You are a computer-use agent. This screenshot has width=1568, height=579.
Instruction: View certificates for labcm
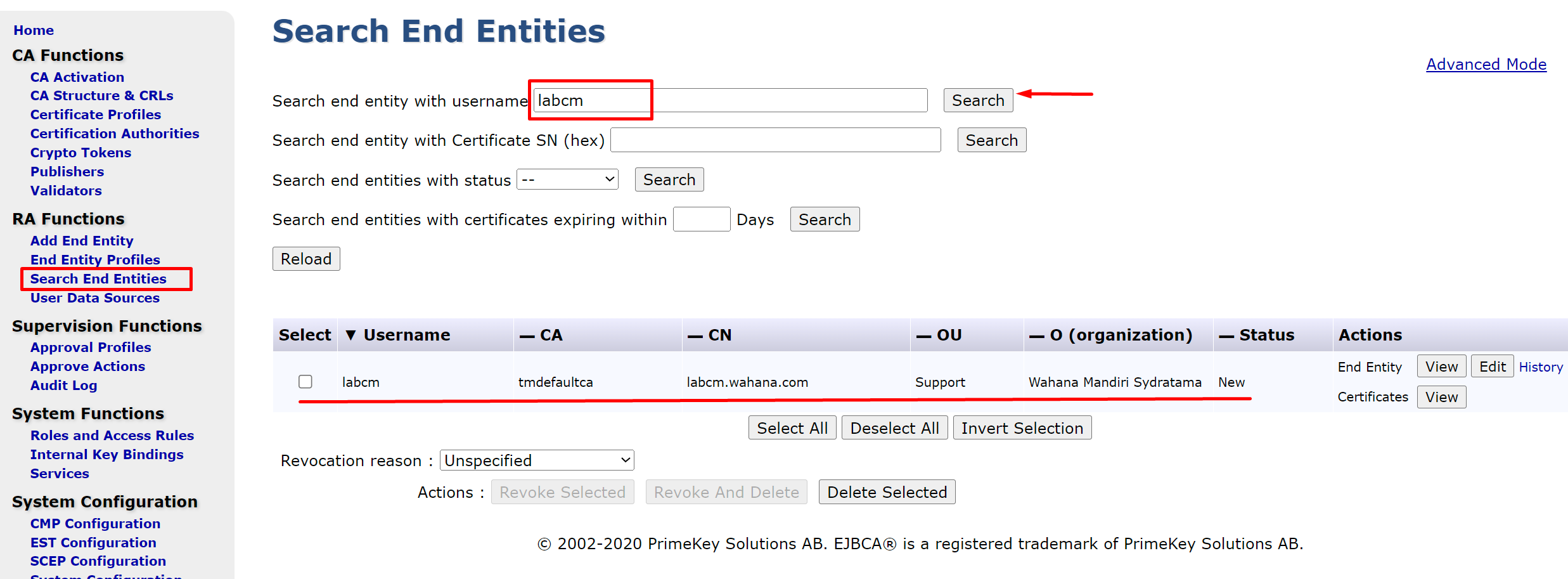[x=1441, y=397]
